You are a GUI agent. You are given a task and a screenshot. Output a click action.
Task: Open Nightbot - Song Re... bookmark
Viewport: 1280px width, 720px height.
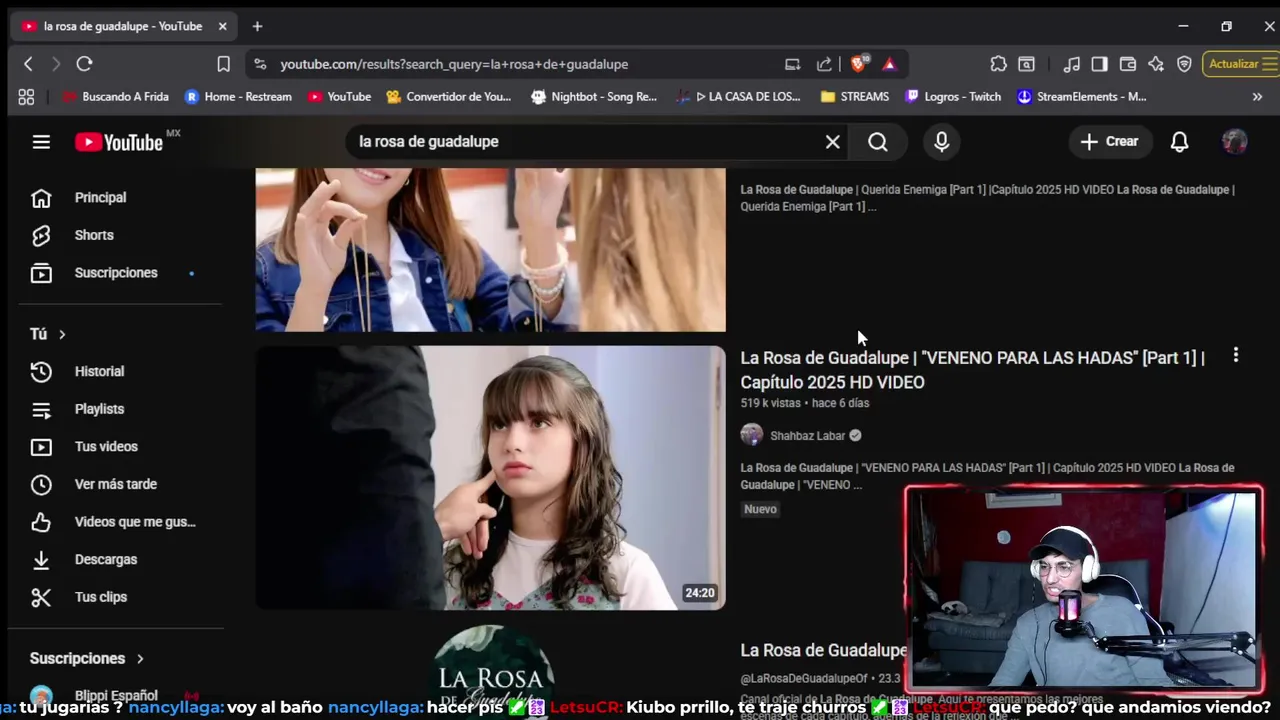[x=594, y=97]
